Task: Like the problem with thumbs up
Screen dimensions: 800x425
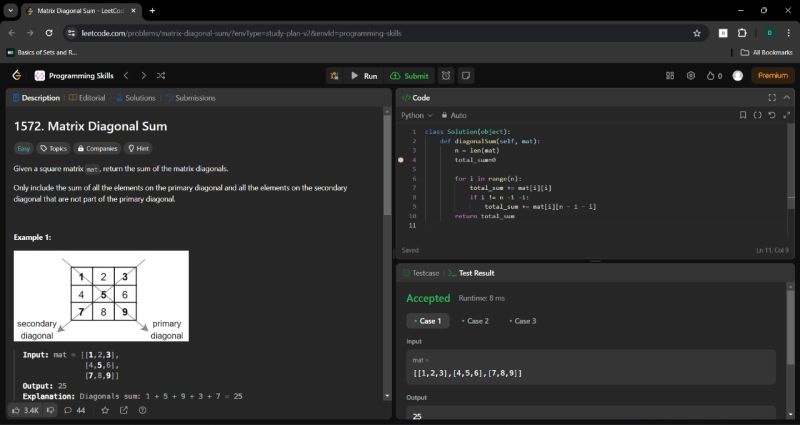Action: click(25, 410)
